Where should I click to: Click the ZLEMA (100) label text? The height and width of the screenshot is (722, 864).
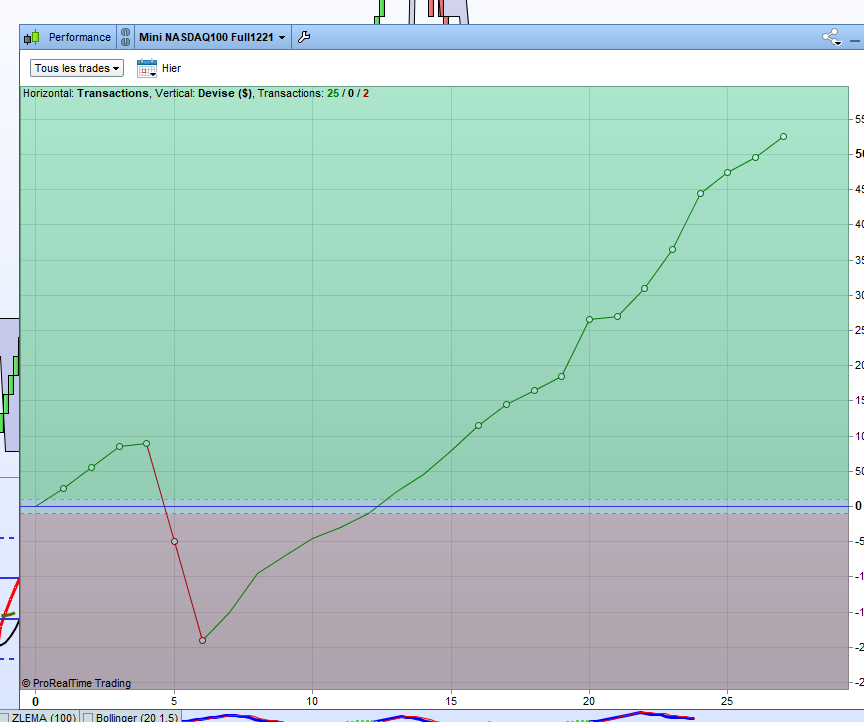(x=44, y=718)
